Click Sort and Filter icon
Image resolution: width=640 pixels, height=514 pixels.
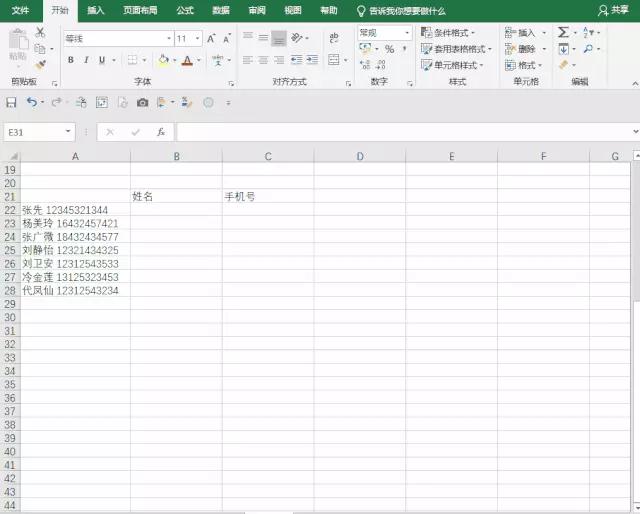[x=588, y=32]
